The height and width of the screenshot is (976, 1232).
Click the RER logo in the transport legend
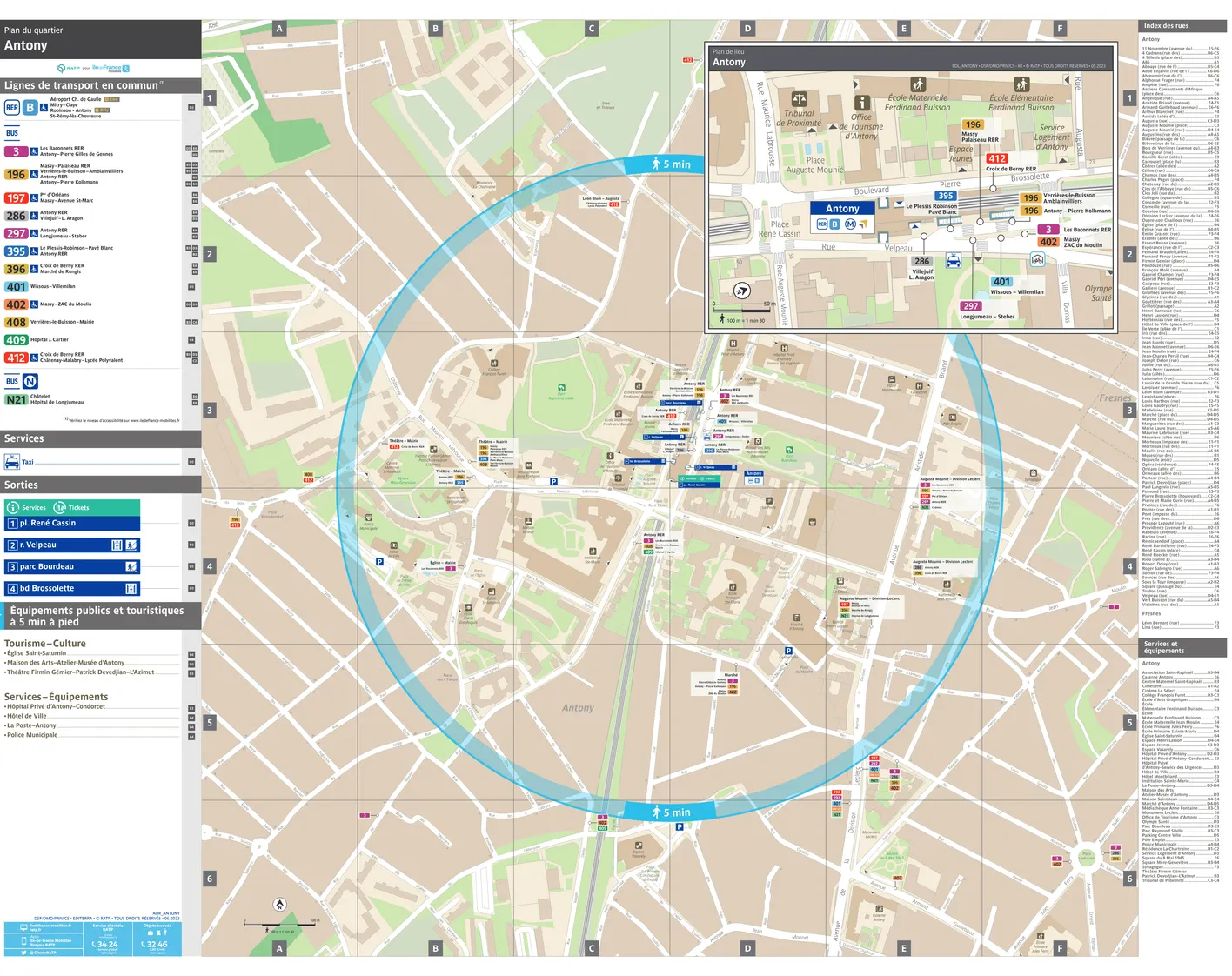12,108
